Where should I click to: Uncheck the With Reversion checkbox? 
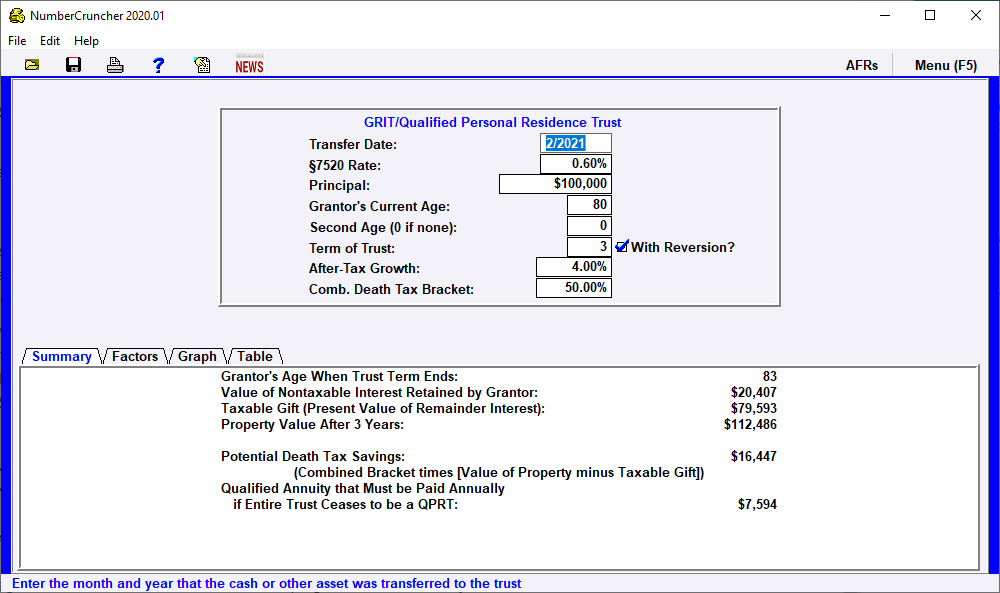622,247
